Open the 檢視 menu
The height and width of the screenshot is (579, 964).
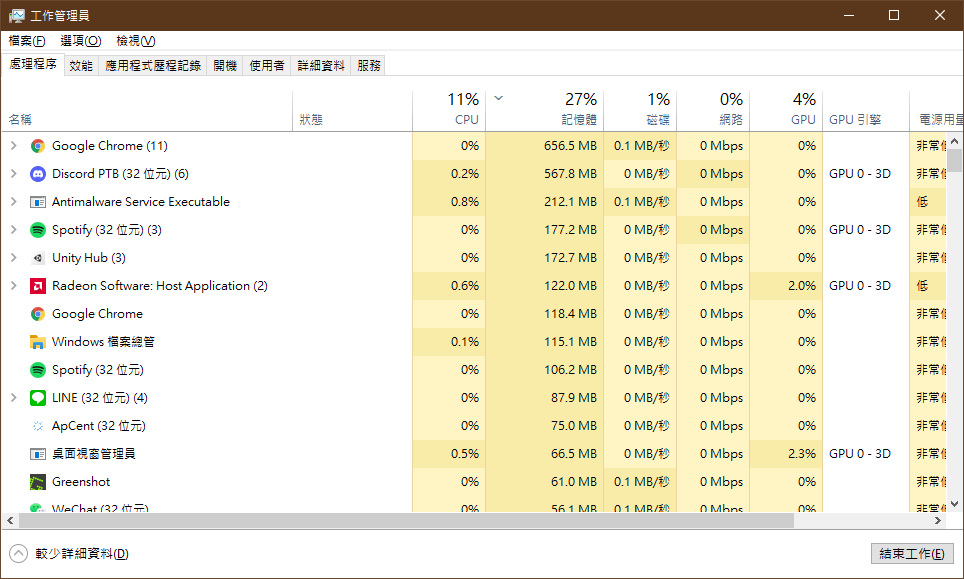tap(136, 41)
